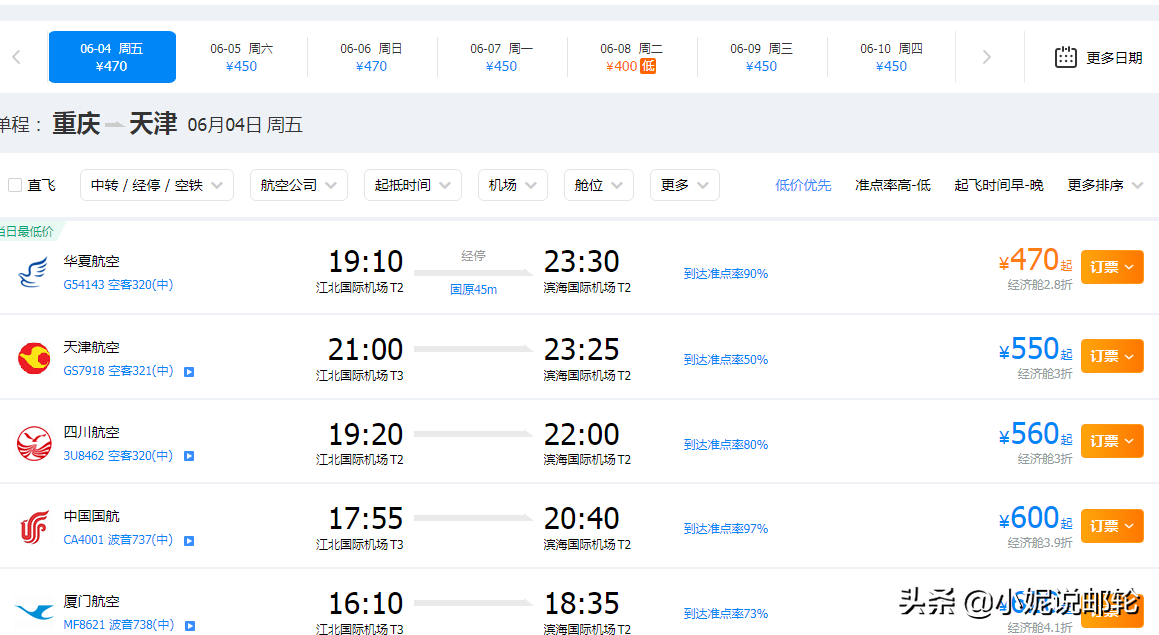Viewport: 1159px width, 635px height.
Task: Click the Tianjin Airlines logo
Action: coord(34,358)
